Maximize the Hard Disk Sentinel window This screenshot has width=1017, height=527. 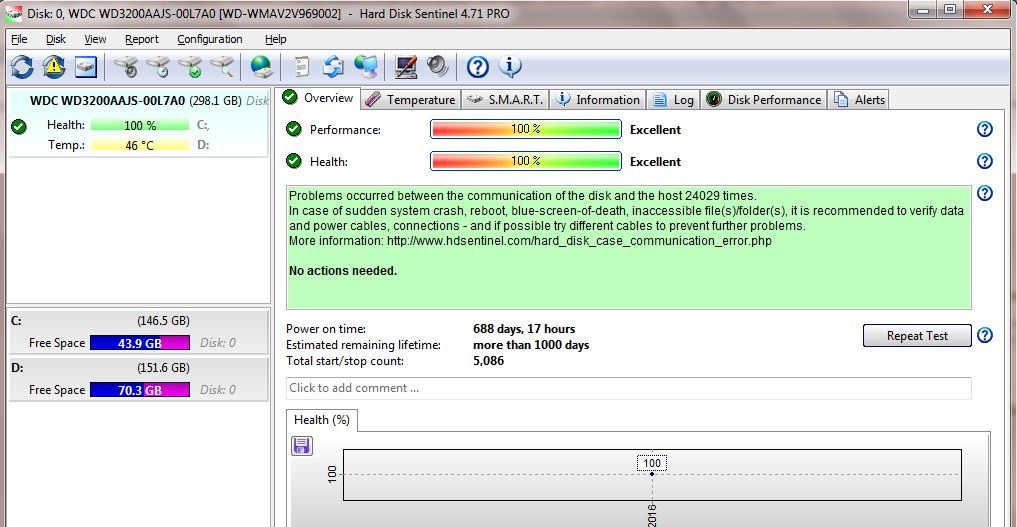point(950,9)
